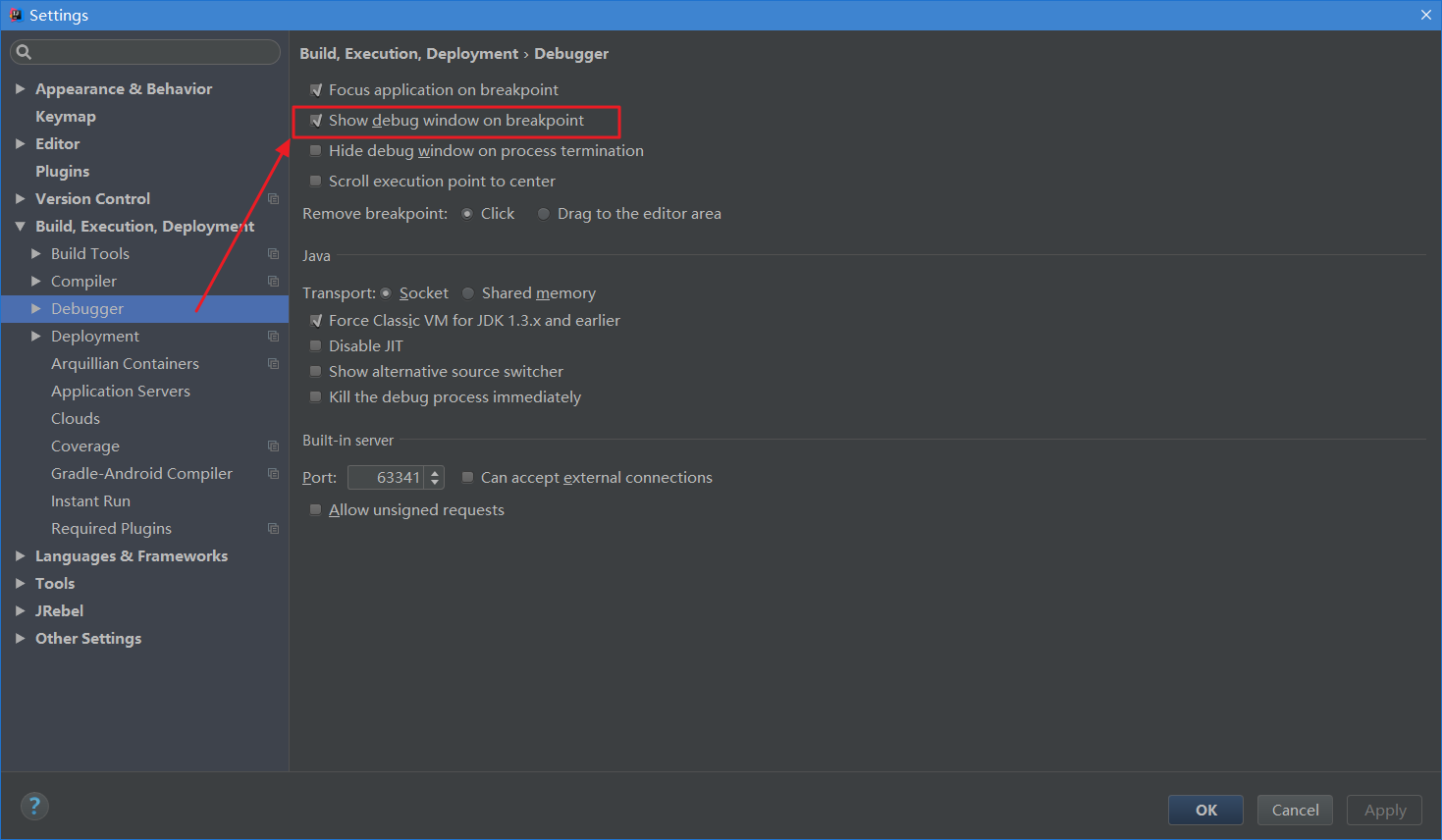Click the shared-settings icon beside Compiler
Viewport: 1442px width, 840px height.
click(273, 281)
